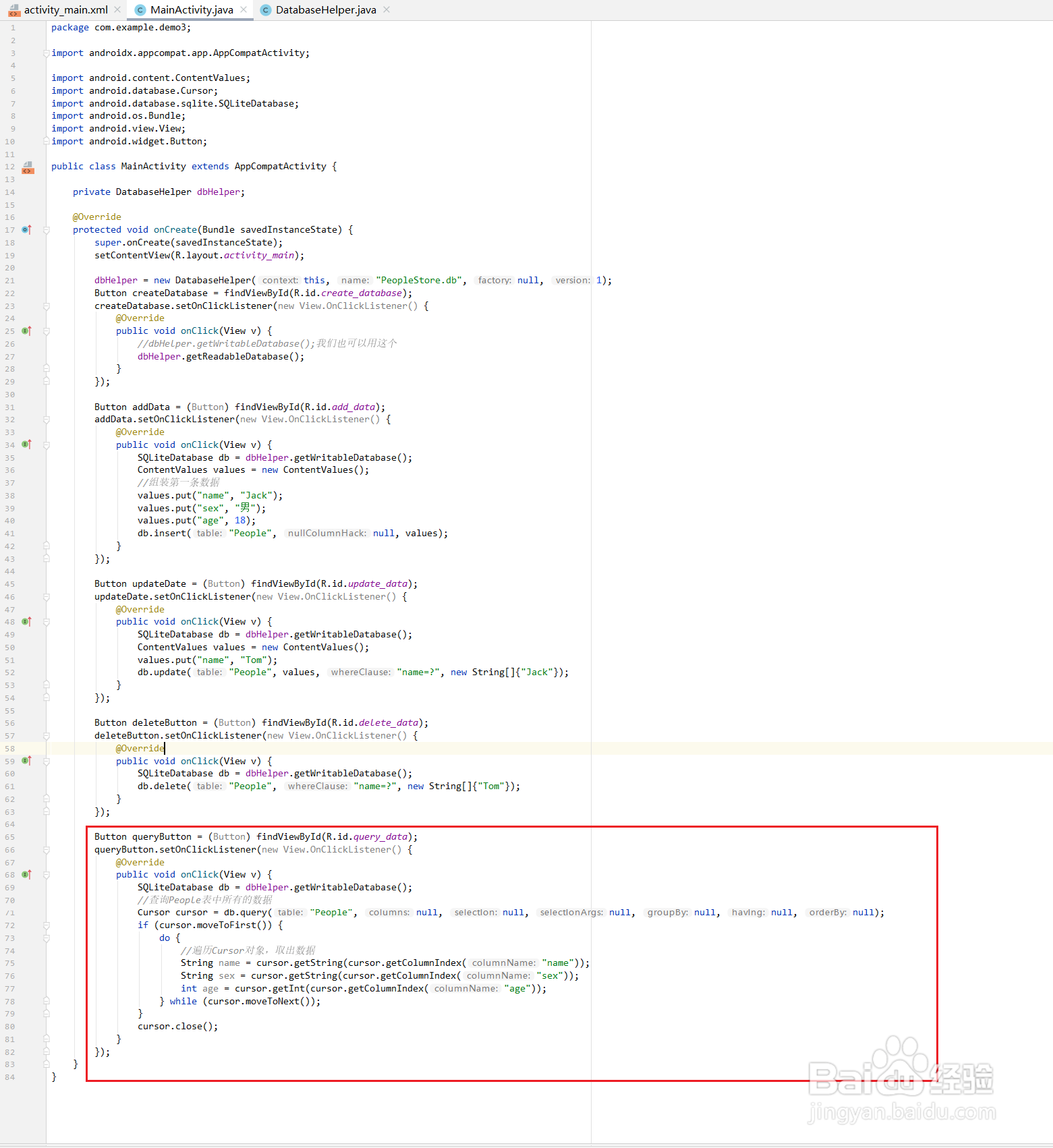The height and width of the screenshot is (1148, 1053).
Task: Close the DatabaseHelper.java tab
Action: click(387, 9)
